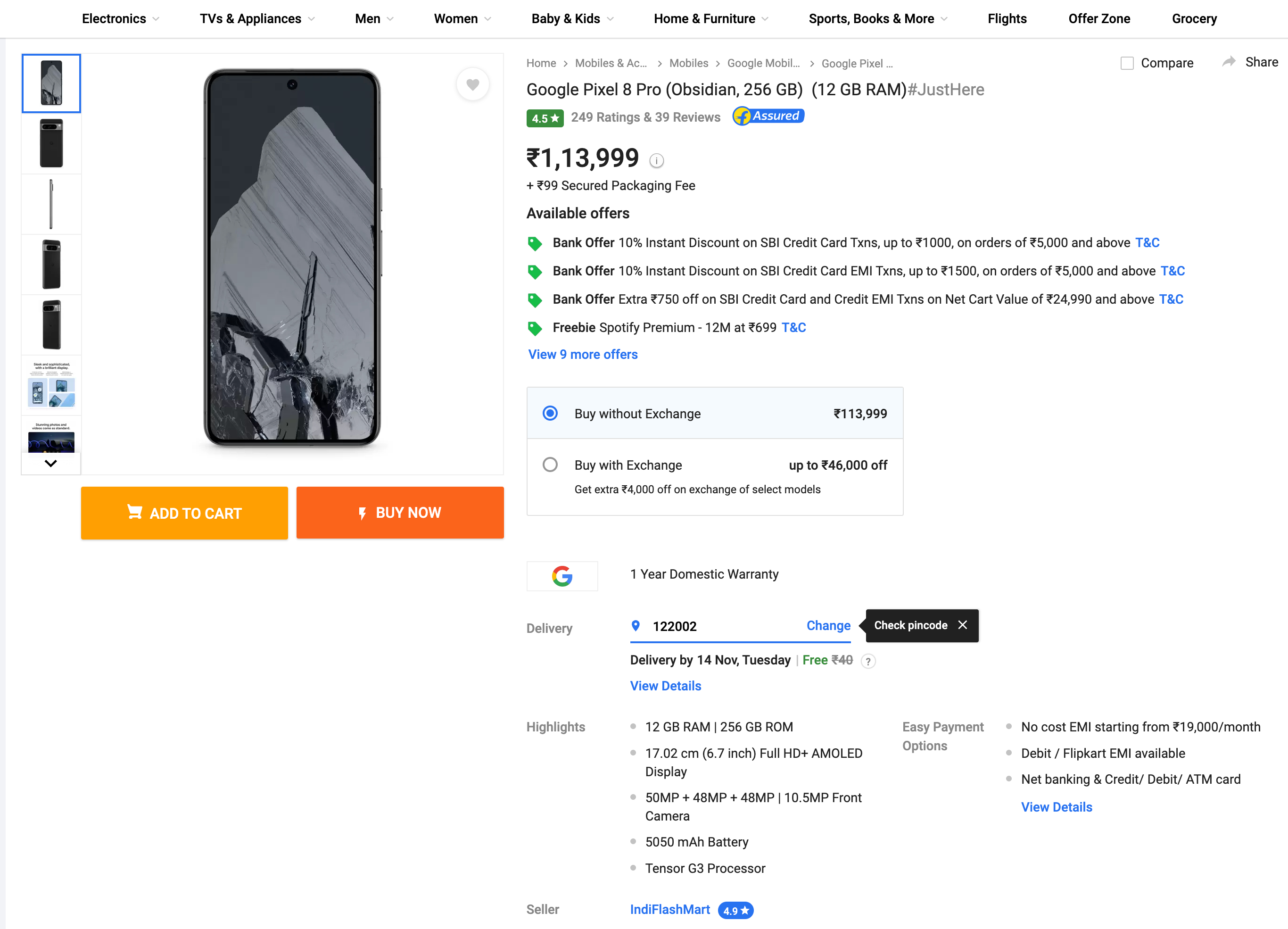Close the Check pincode tooltip

tap(963, 625)
